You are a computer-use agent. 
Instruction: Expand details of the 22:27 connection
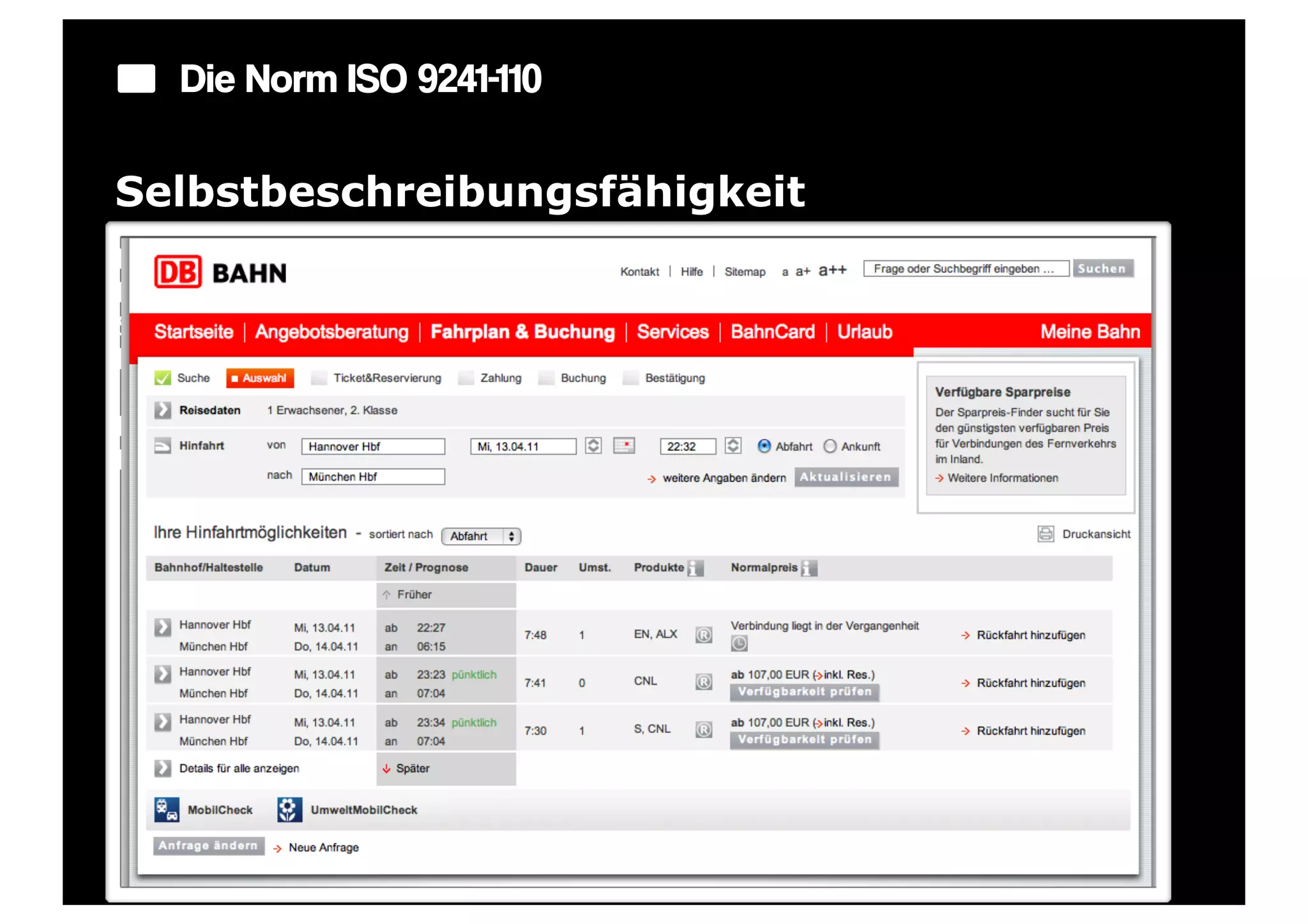163,626
